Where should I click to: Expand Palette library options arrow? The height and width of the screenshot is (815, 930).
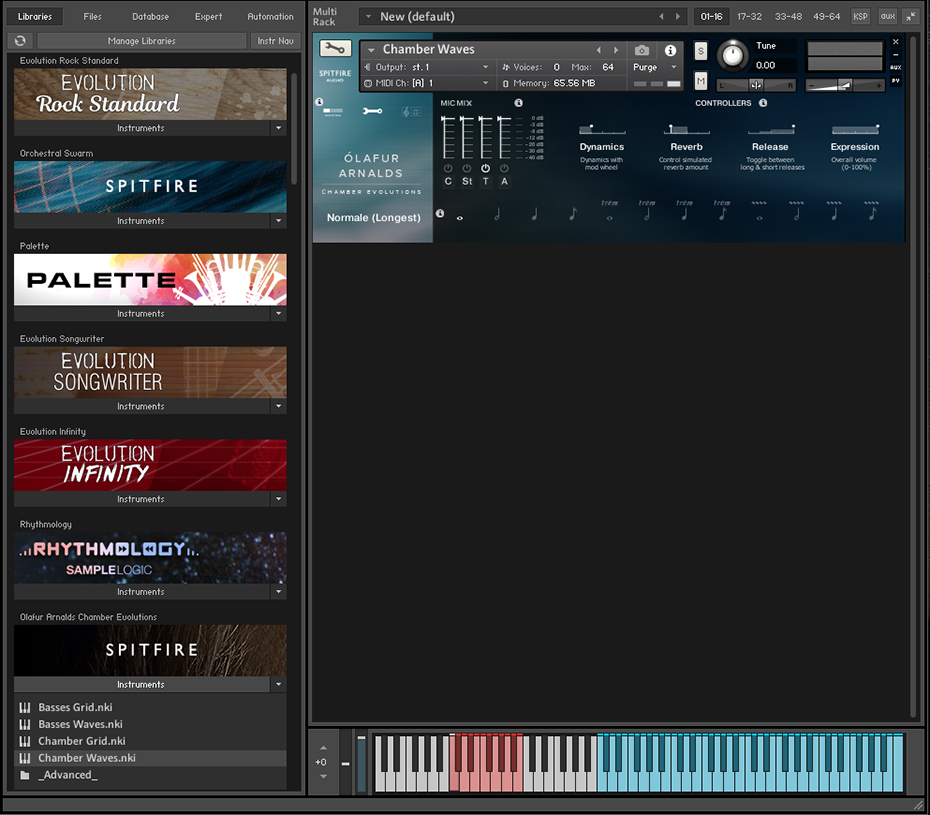pyautogui.click(x=278, y=314)
